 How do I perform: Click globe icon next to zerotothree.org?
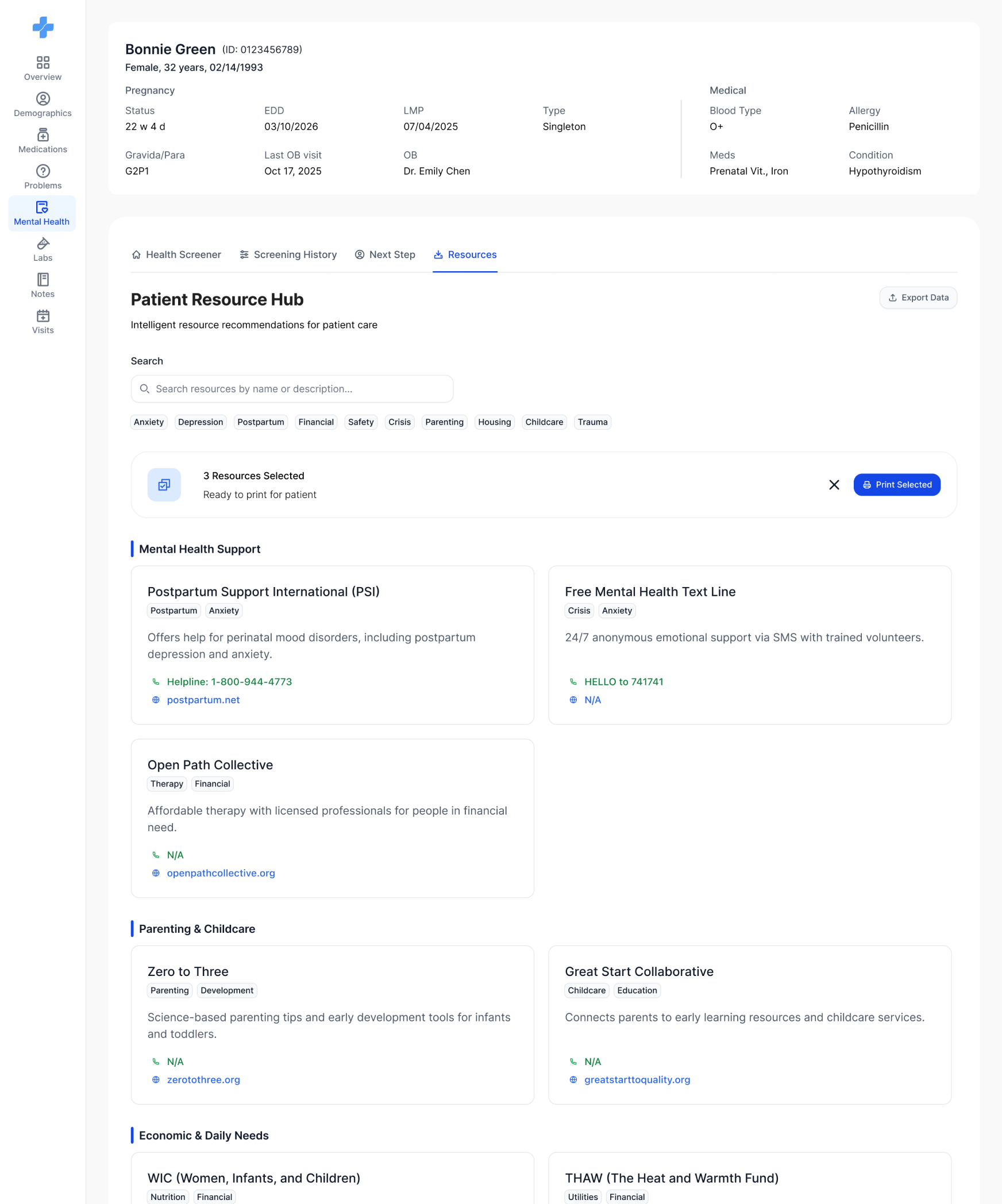[156, 1080]
